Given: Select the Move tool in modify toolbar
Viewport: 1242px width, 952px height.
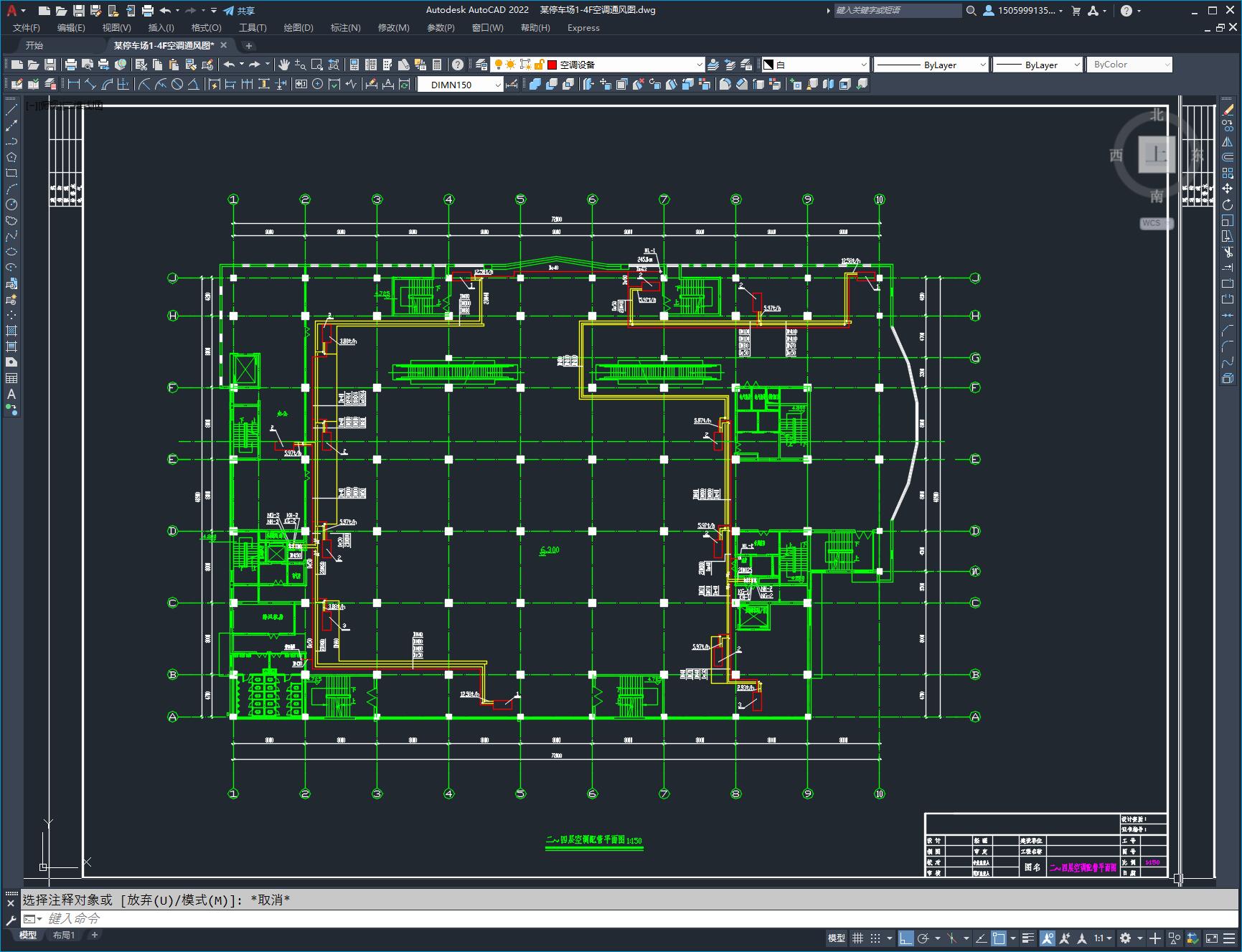Looking at the screenshot, I should point(1228,189).
